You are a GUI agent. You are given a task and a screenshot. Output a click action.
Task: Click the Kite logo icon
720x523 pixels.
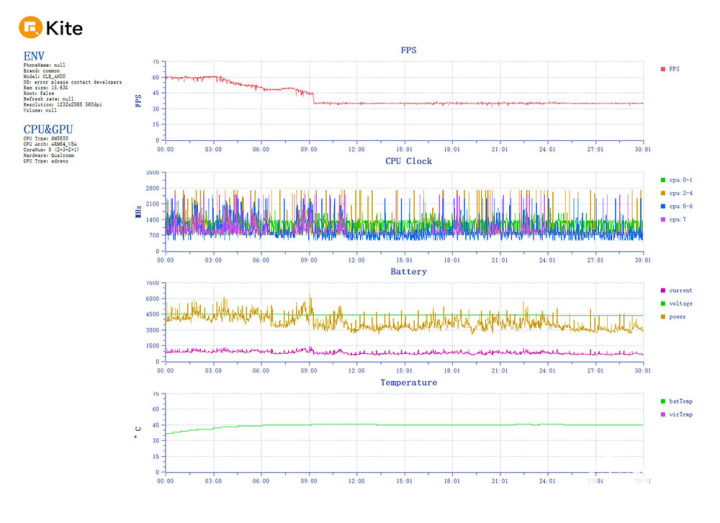[32, 26]
